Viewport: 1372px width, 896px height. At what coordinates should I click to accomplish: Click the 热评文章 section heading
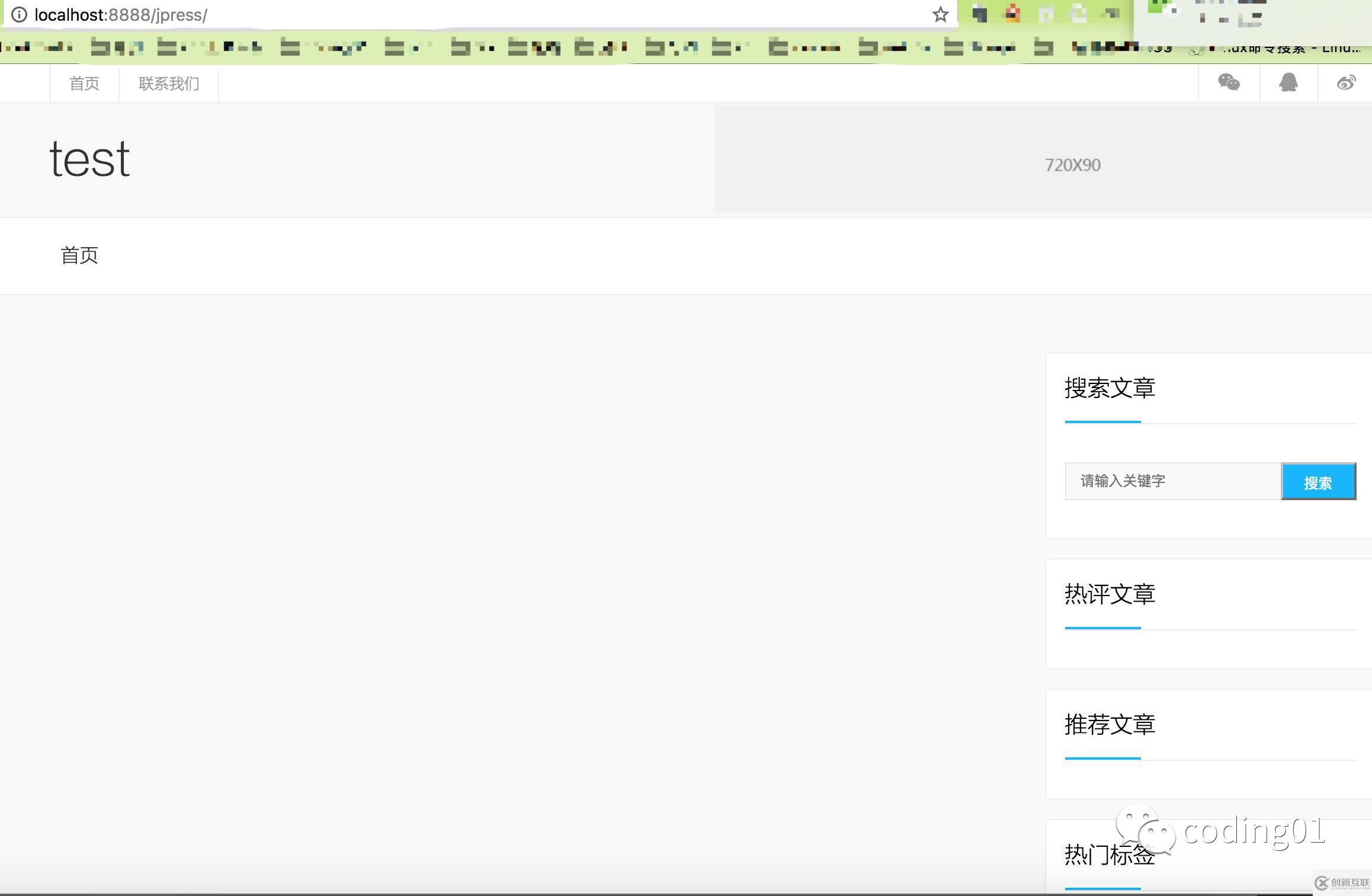click(1108, 594)
